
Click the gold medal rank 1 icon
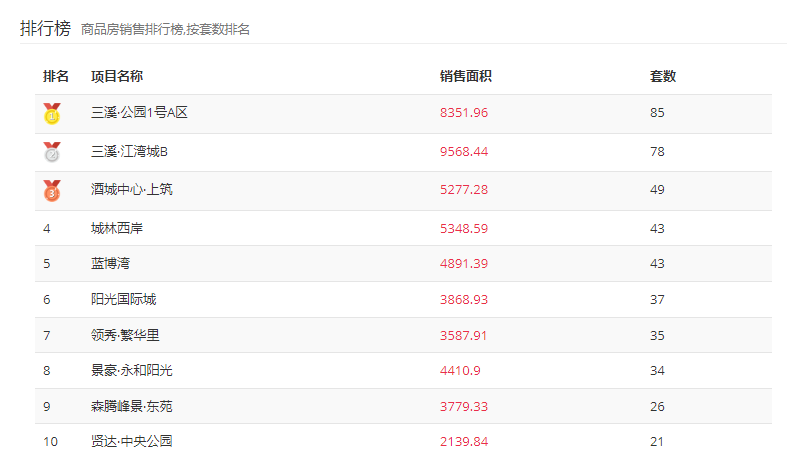[x=52, y=113]
